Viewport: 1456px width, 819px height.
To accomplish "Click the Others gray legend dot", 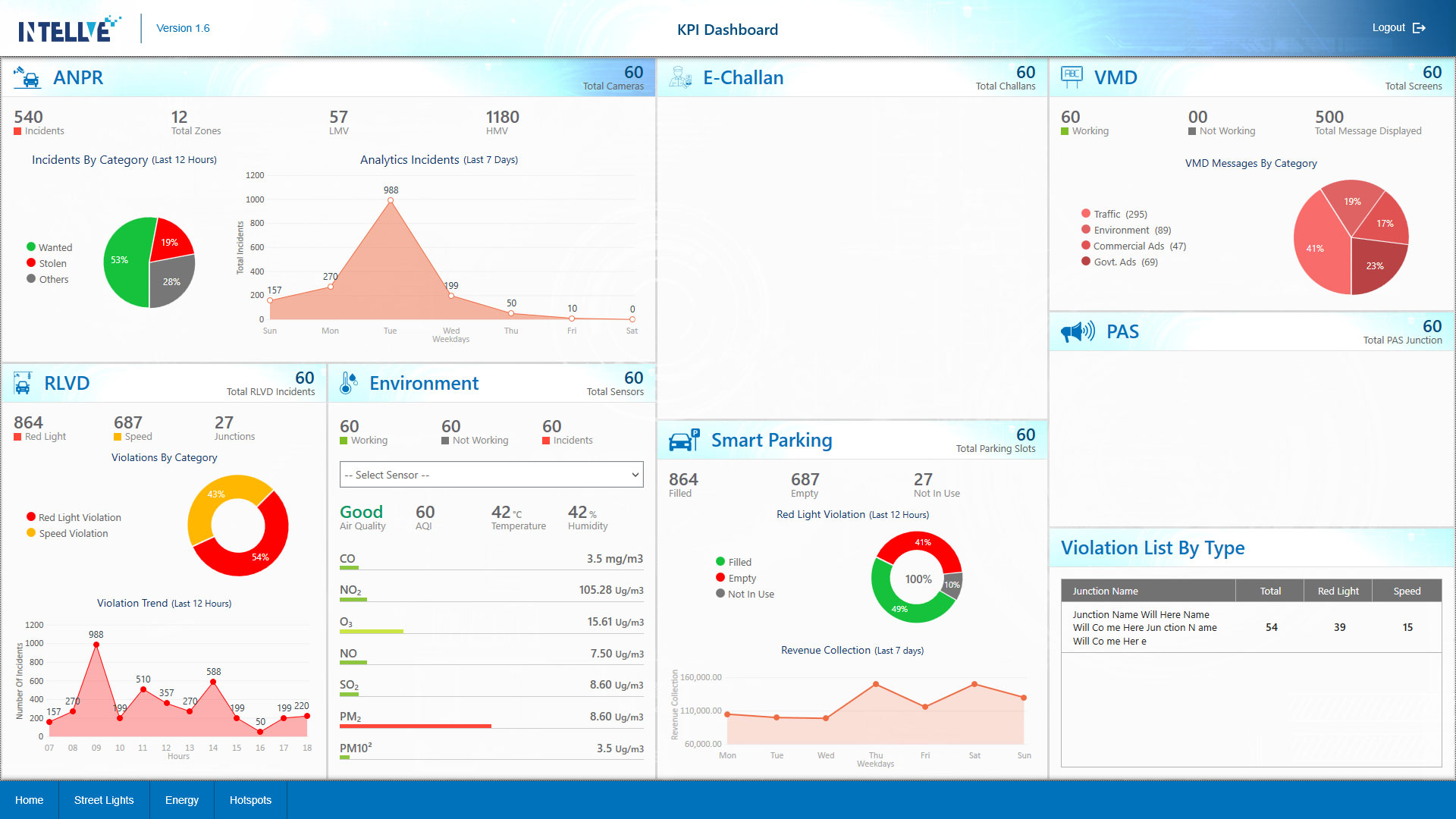I will click(x=31, y=278).
